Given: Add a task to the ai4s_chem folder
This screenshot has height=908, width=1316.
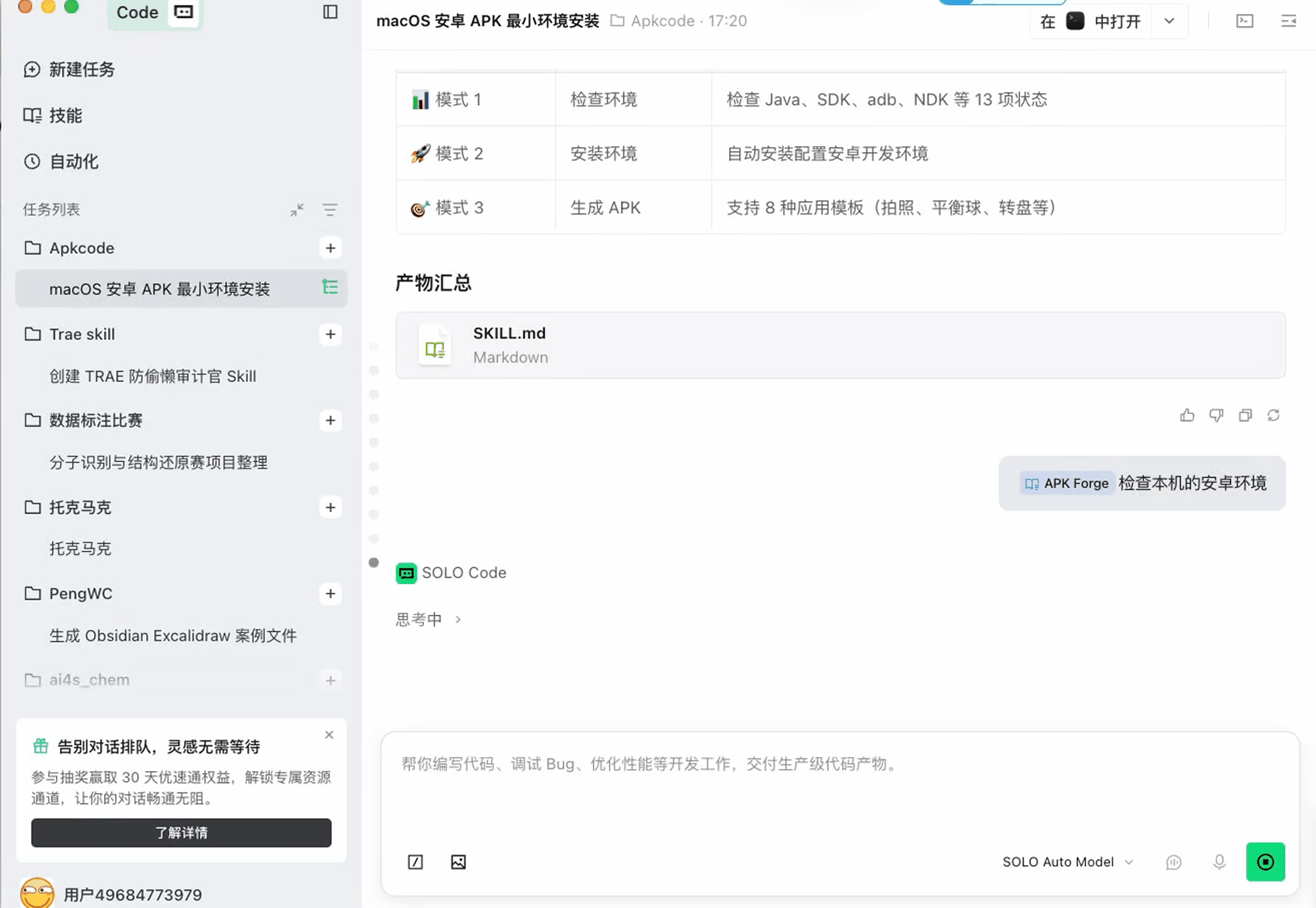Looking at the screenshot, I should point(331,680).
